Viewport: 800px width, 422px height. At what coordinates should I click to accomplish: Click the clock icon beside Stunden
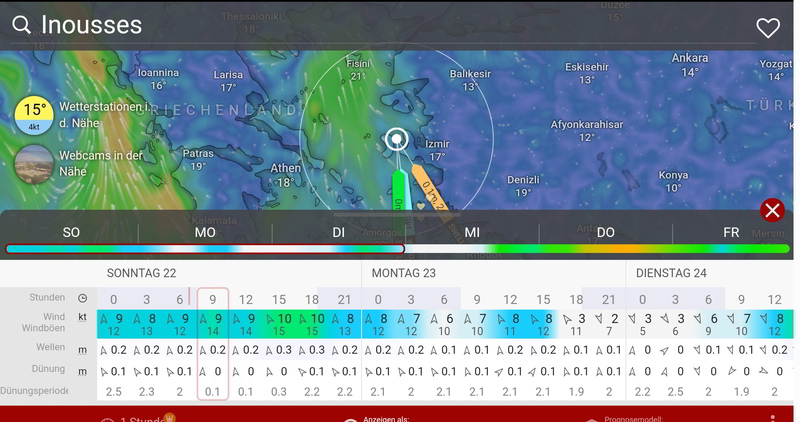click(82, 298)
